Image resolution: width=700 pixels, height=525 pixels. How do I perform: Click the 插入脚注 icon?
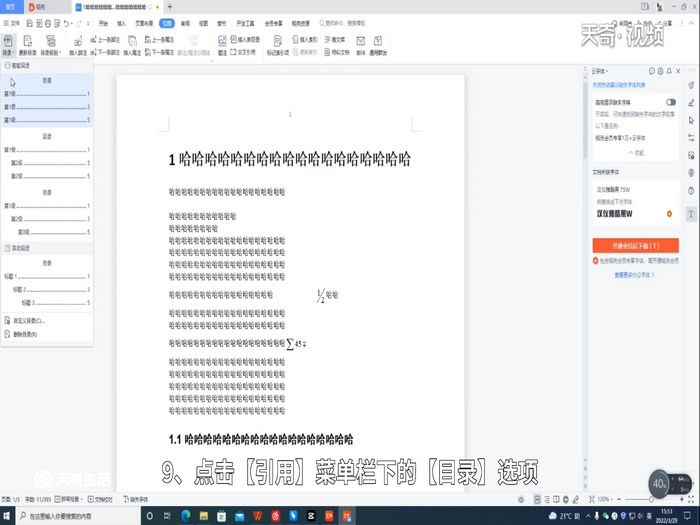[x=78, y=43]
